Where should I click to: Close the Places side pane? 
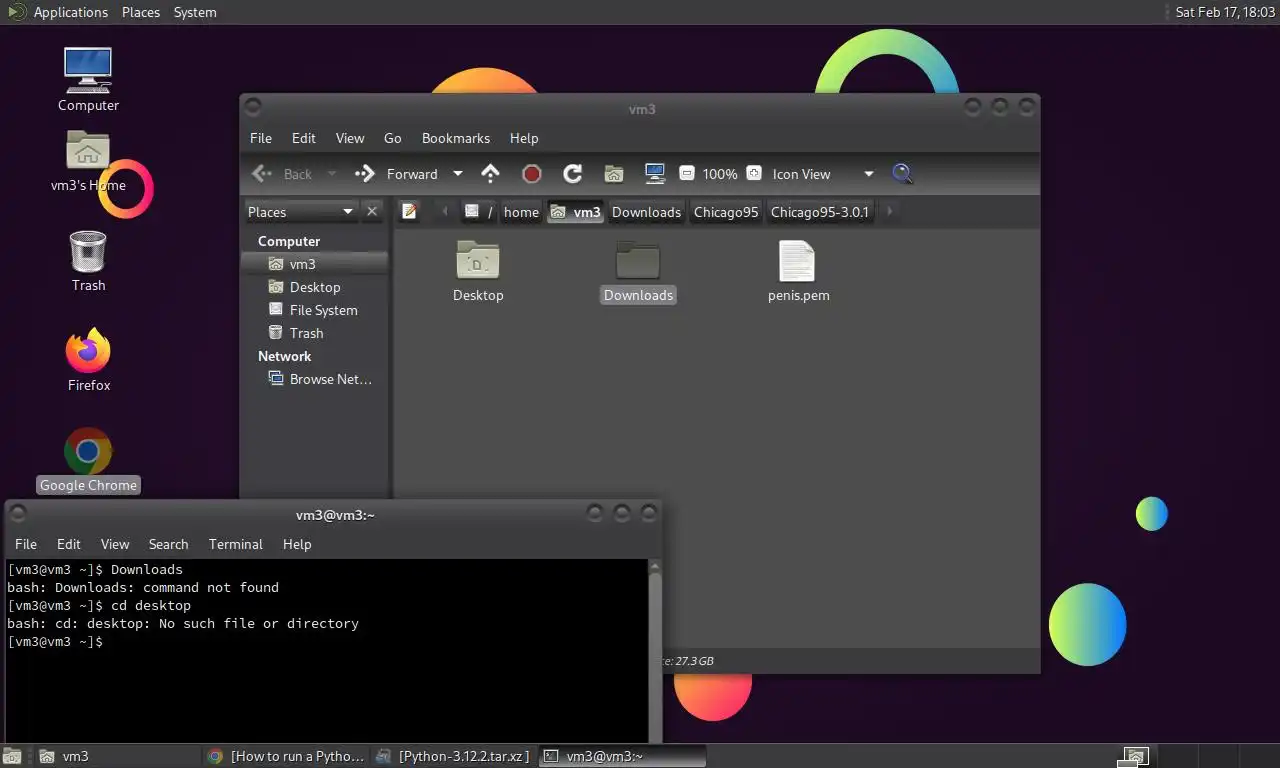coord(372,211)
